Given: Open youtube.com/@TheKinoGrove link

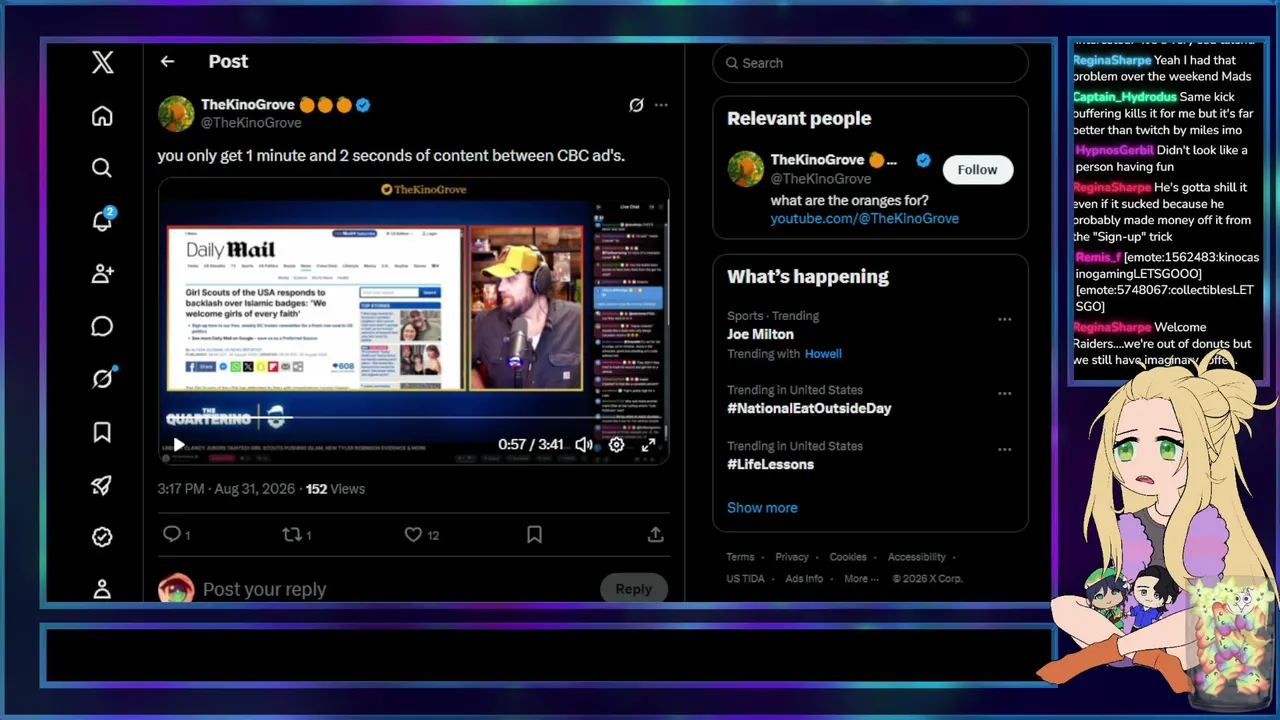Looking at the screenshot, I should pos(864,218).
